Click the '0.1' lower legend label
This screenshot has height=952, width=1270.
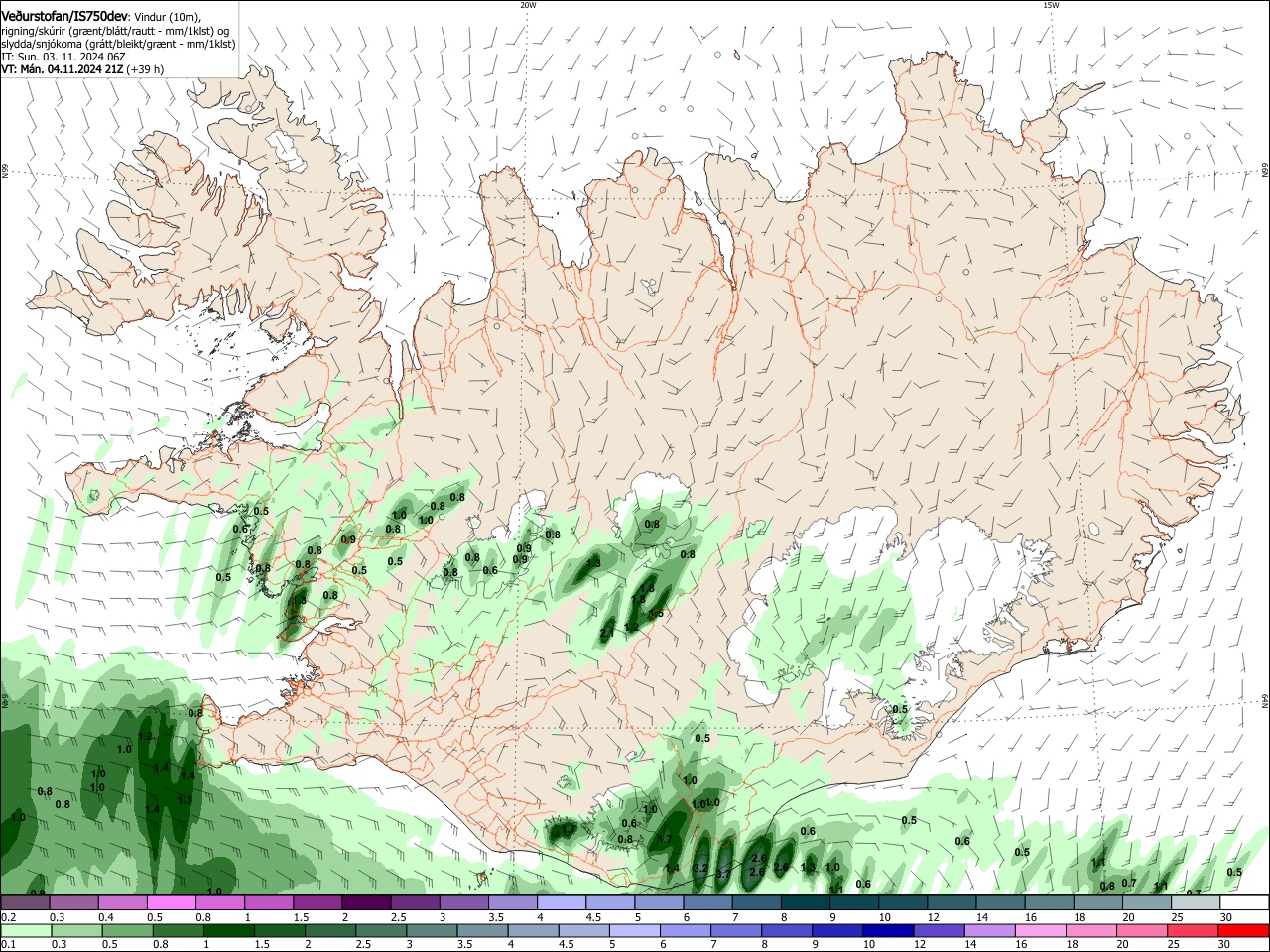click(x=9, y=944)
